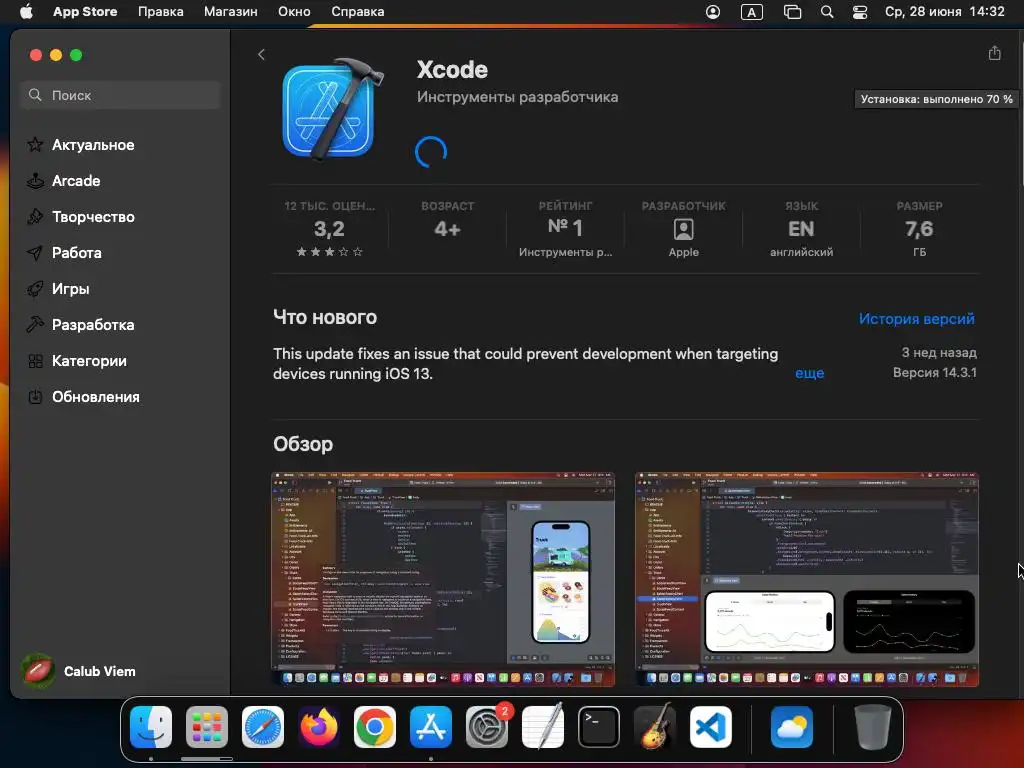Click the Что нового heading

pos(325,317)
